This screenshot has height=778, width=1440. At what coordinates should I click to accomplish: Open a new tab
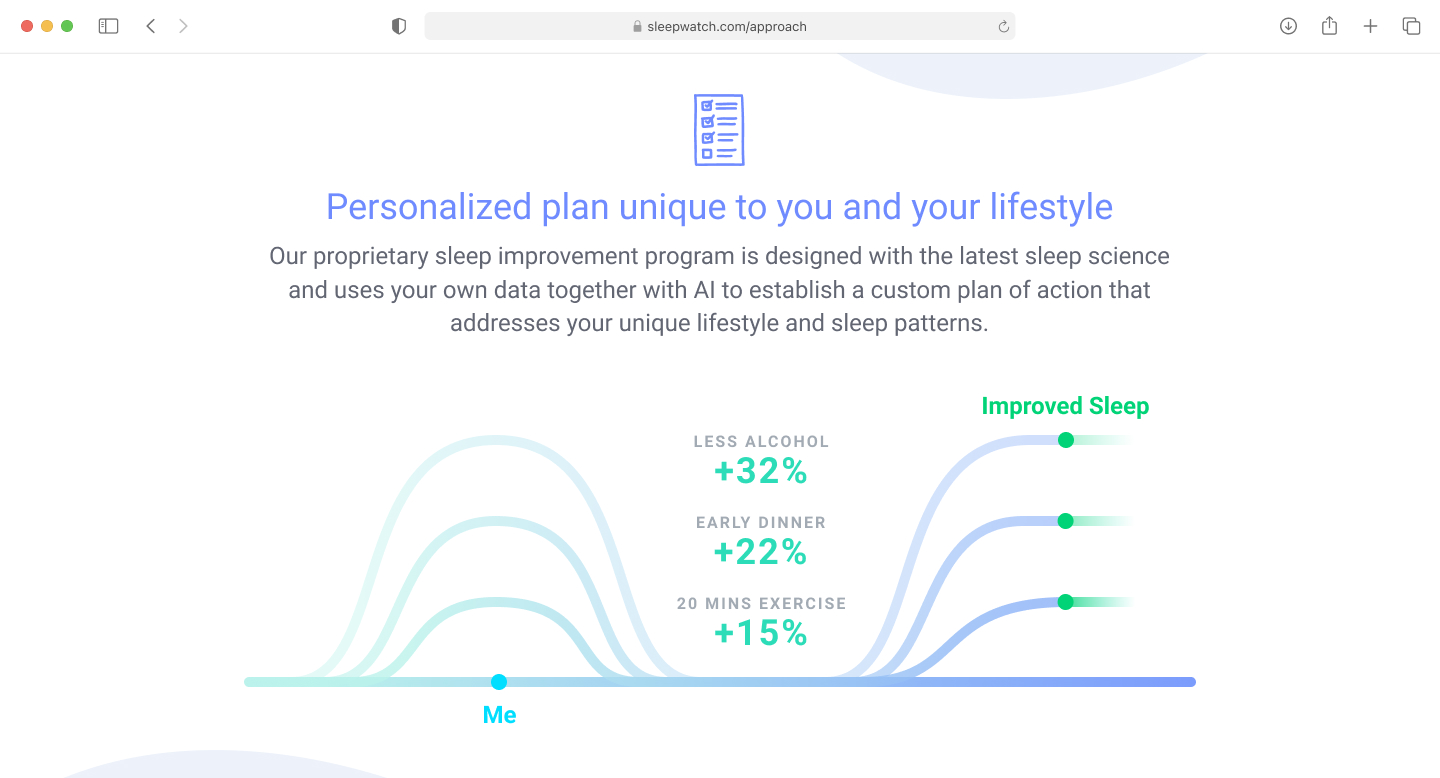[1370, 26]
